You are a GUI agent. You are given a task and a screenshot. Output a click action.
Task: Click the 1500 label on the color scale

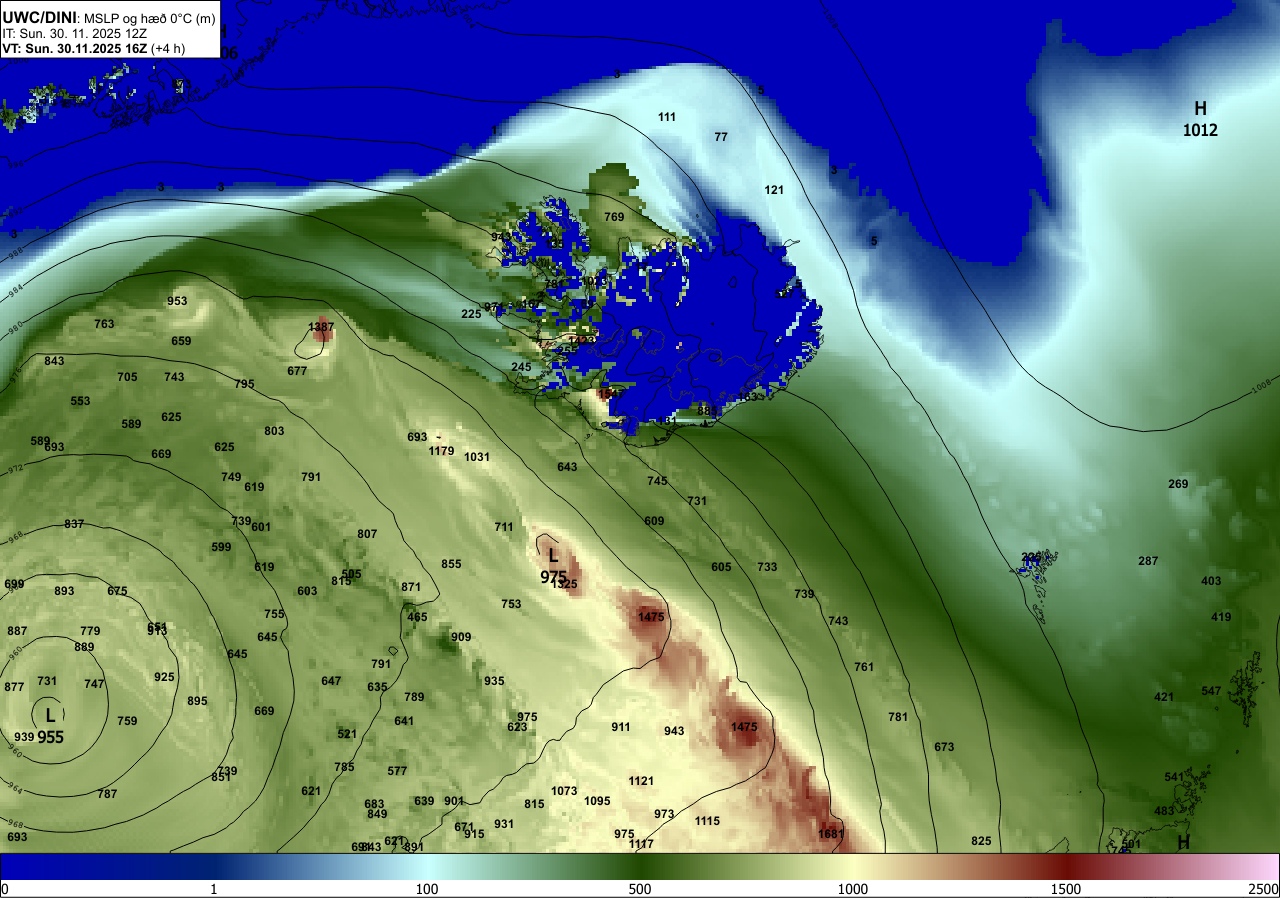(x=1066, y=889)
